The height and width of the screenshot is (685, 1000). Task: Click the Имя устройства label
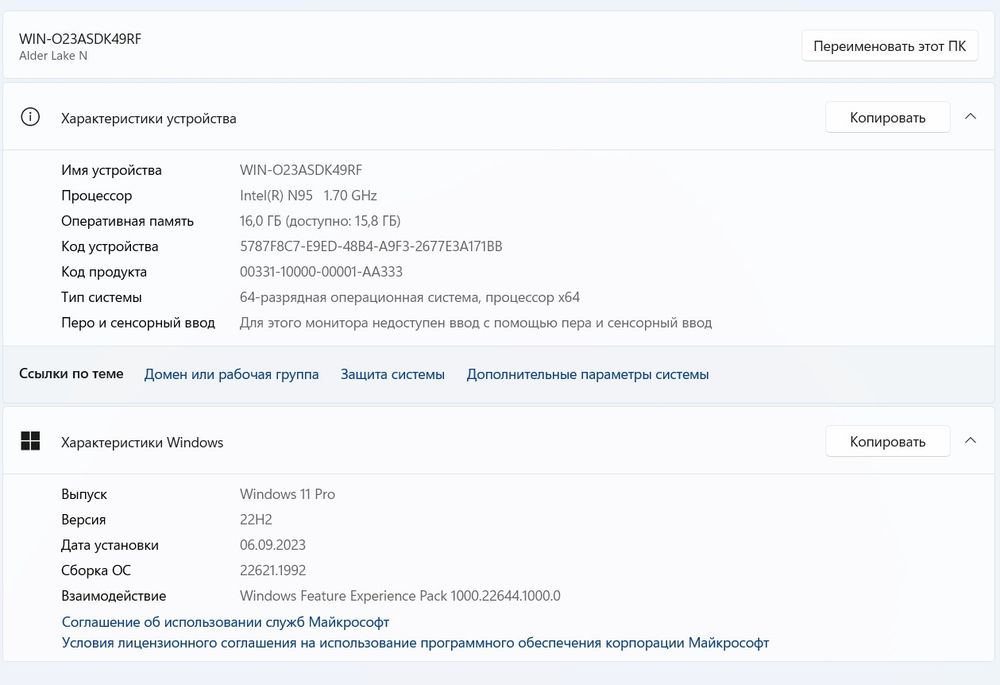click(112, 170)
